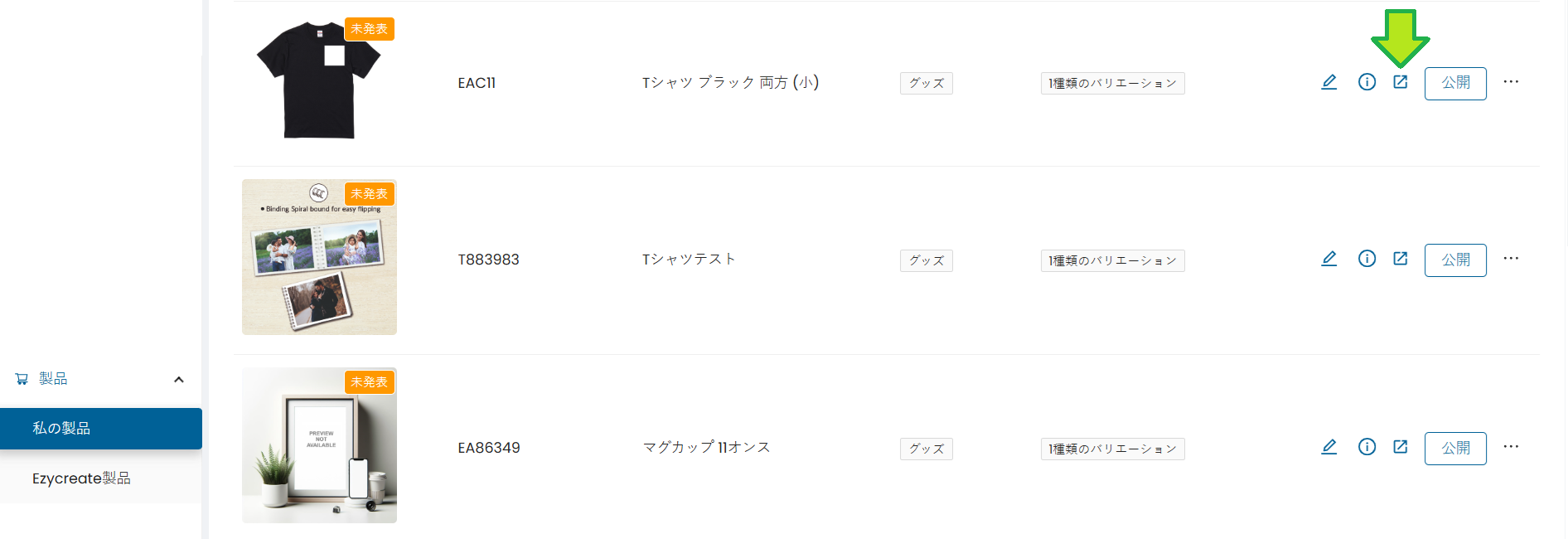Click 公開 button for the black T-shirt
This screenshot has width=1568, height=539.
coord(1455,83)
